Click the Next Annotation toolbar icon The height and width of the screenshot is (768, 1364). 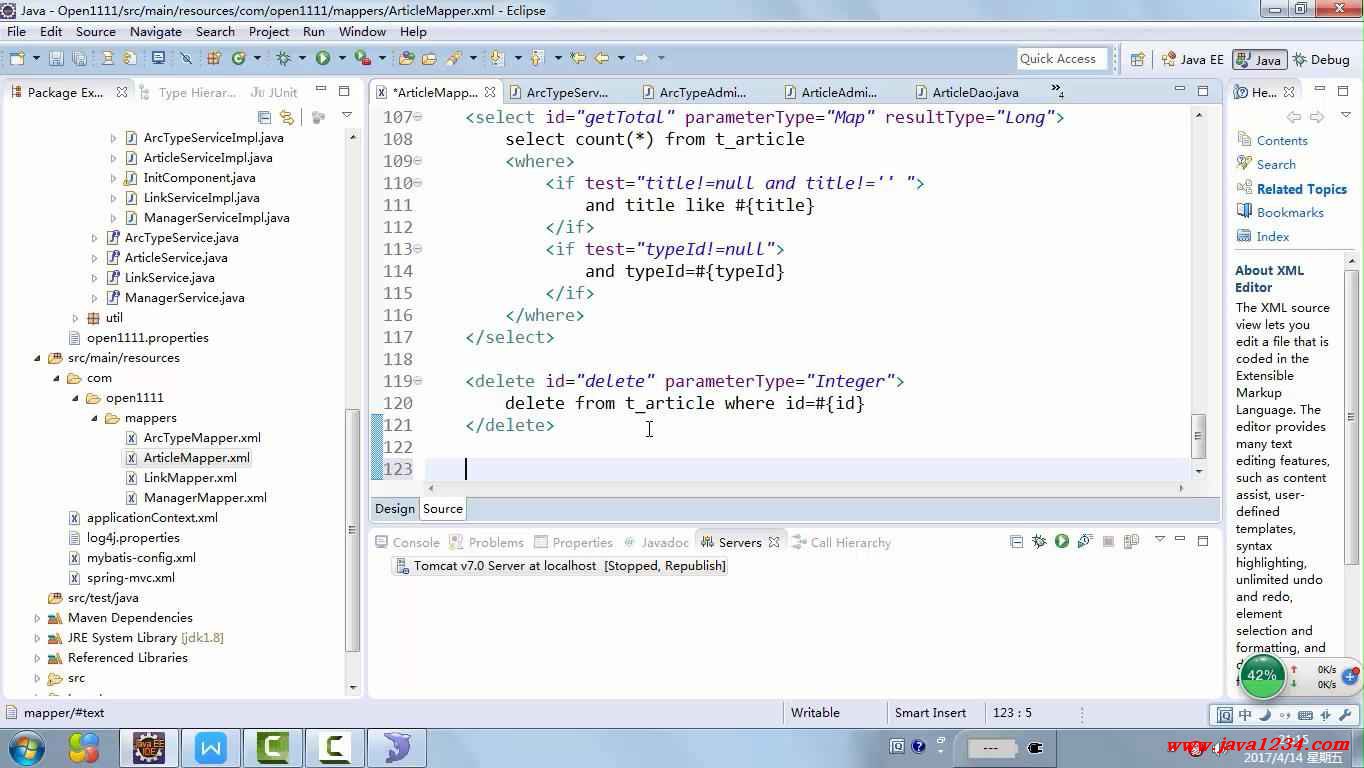[x=497, y=59]
